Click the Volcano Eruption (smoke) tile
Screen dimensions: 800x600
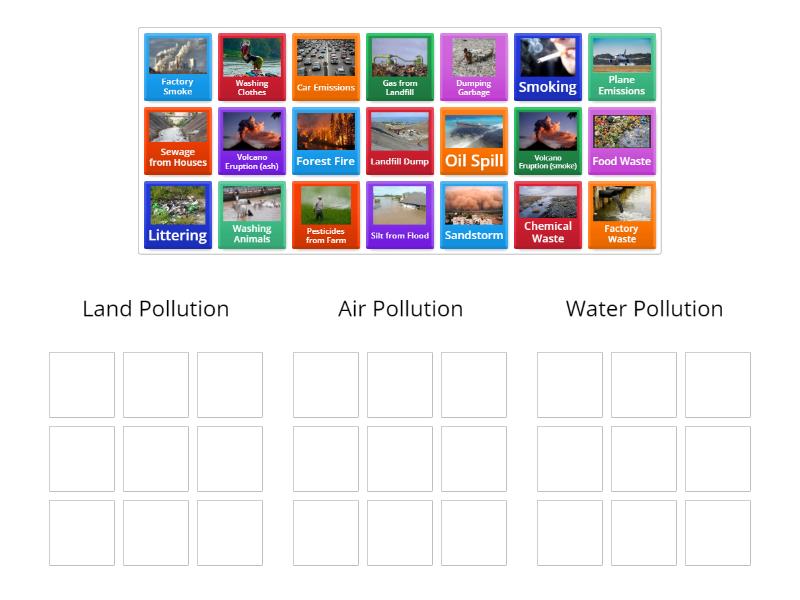tap(547, 140)
